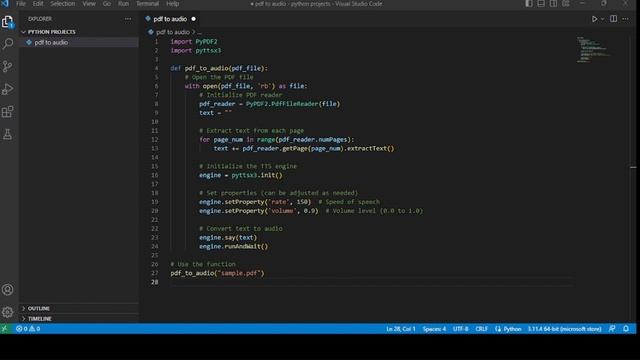
Task: Open the Extensions view
Action: click(x=7, y=111)
